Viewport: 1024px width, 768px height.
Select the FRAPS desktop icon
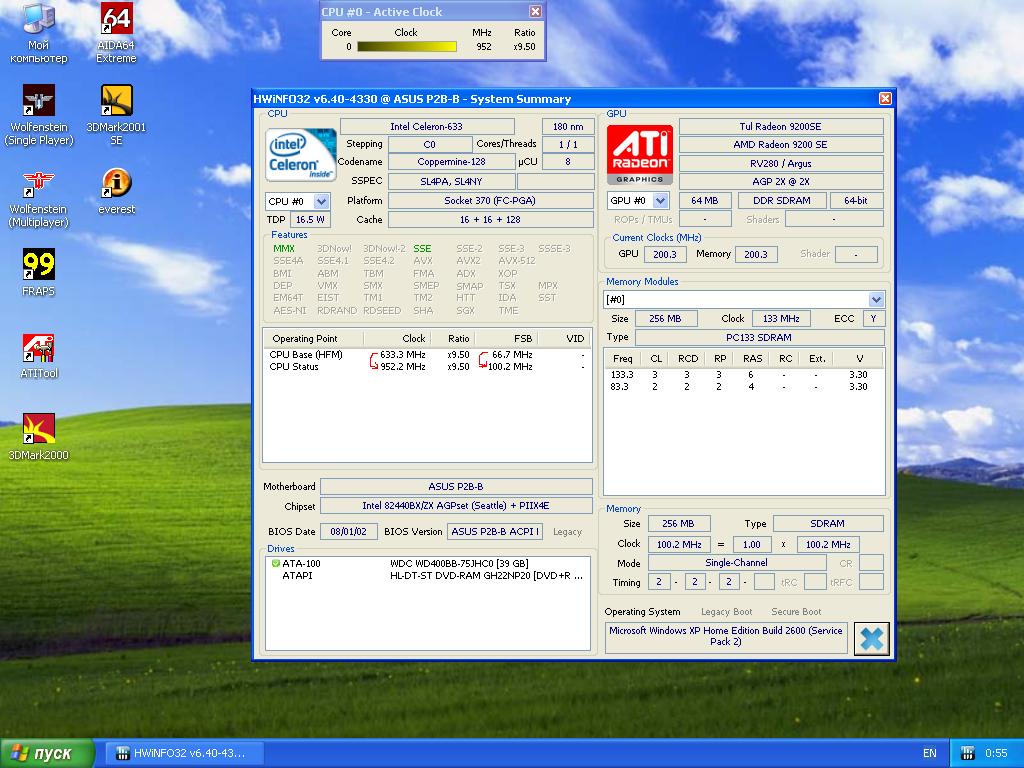[x=39, y=273]
